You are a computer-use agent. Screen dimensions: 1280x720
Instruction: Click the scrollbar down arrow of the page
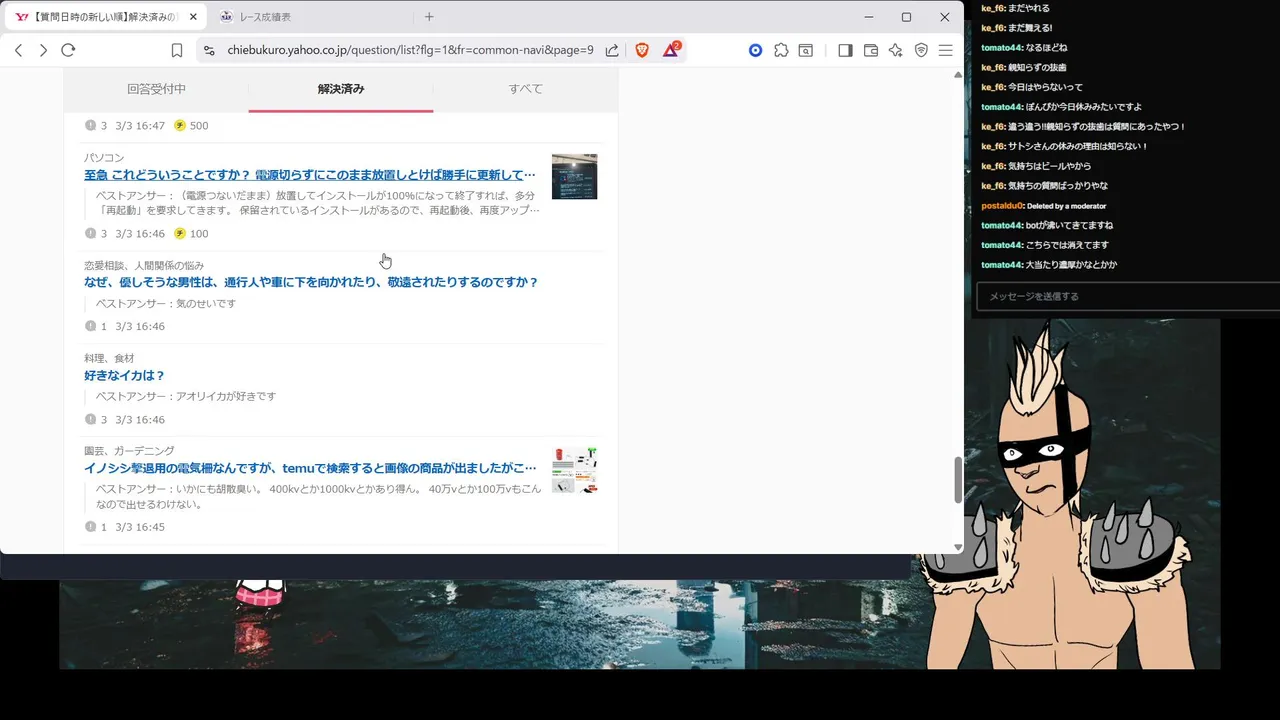tap(958, 547)
